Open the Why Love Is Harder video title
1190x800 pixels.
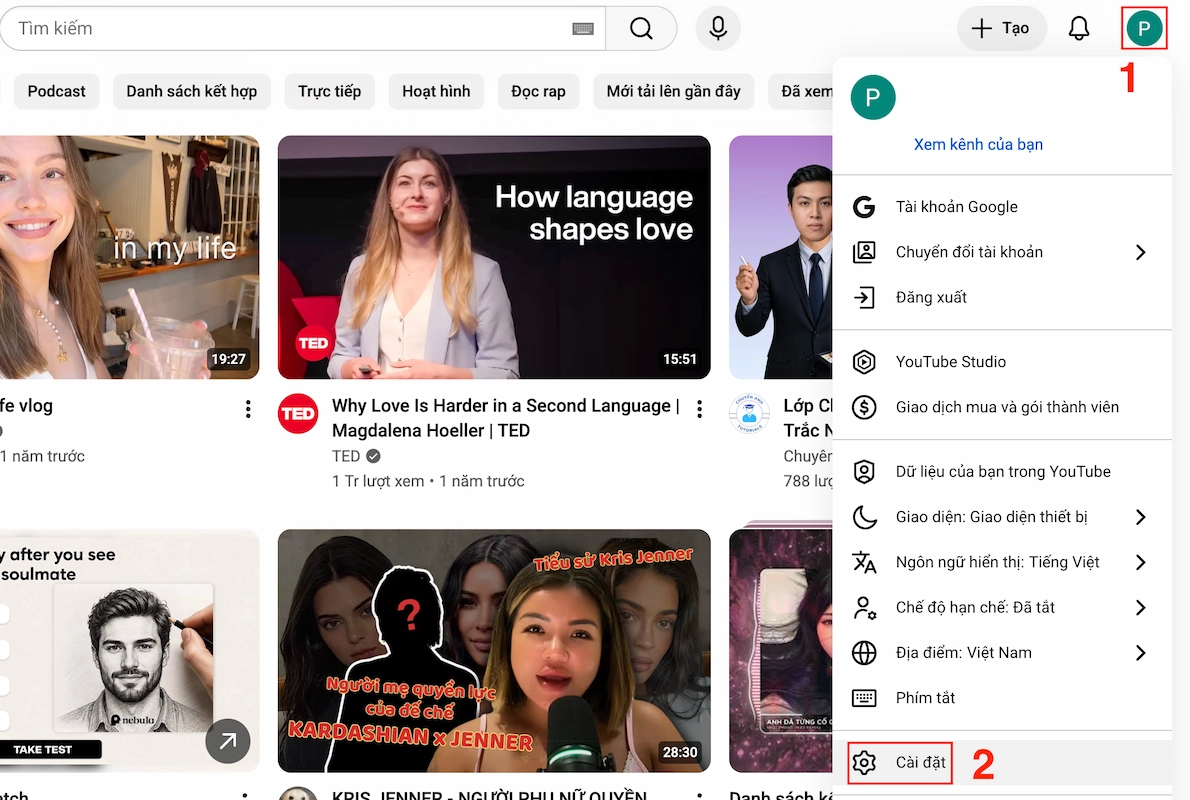point(505,418)
